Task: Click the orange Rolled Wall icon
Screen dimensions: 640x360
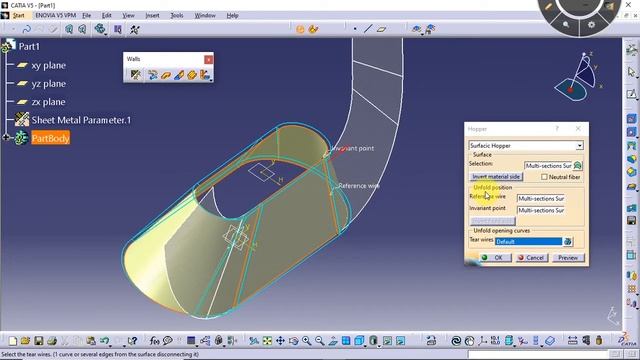Action: tap(165, 75)
